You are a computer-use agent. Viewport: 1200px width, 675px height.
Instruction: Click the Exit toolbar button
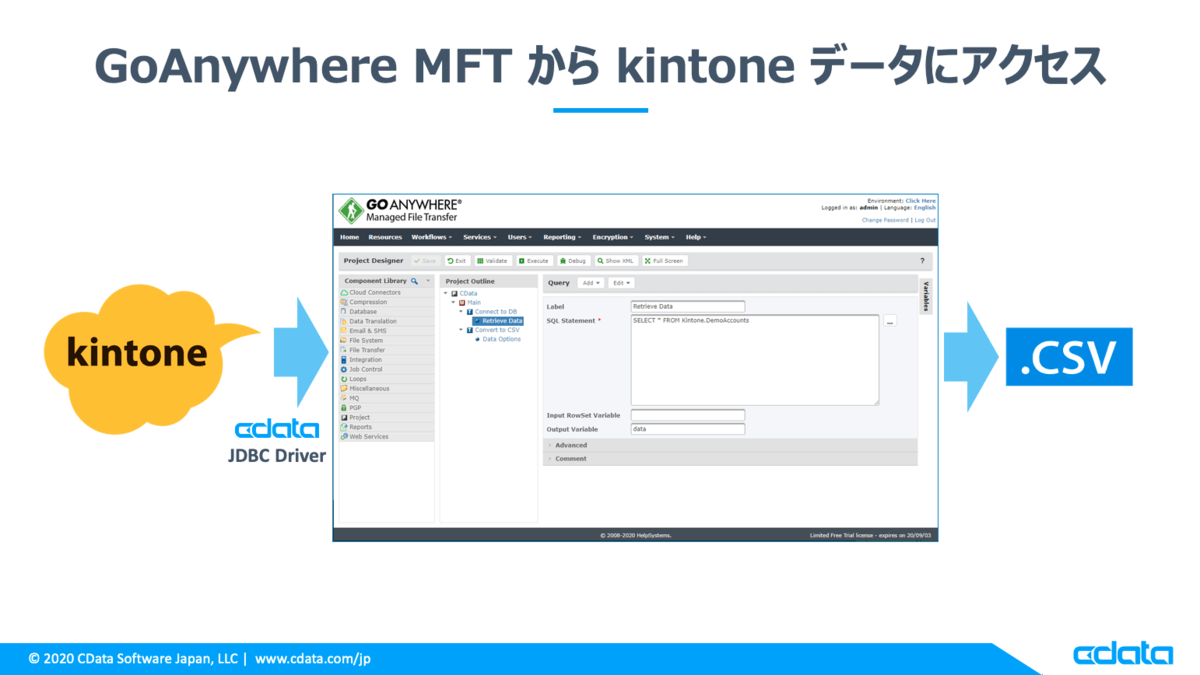coord(457,261)
